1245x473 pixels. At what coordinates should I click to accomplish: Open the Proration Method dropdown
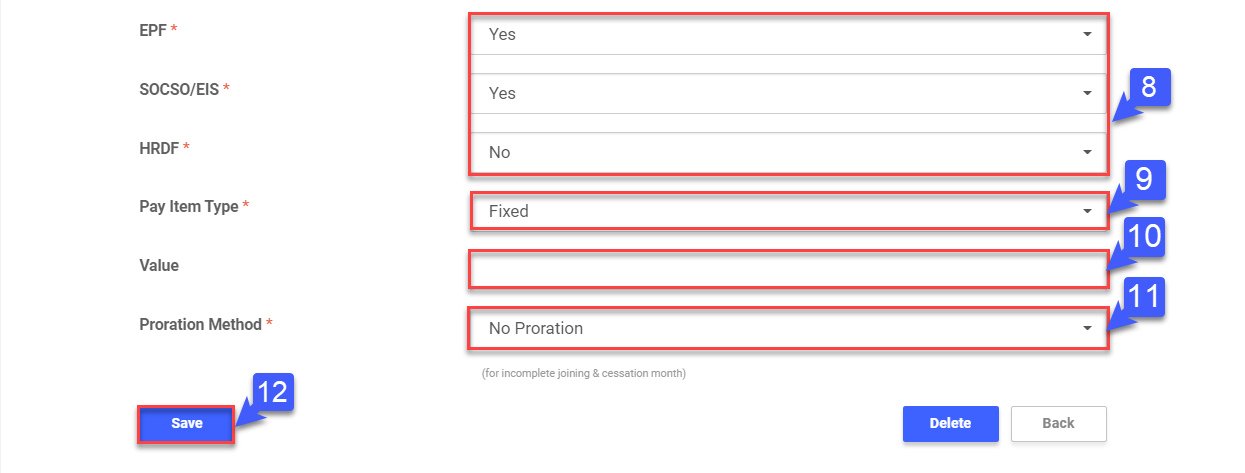(x=788, y=328)
